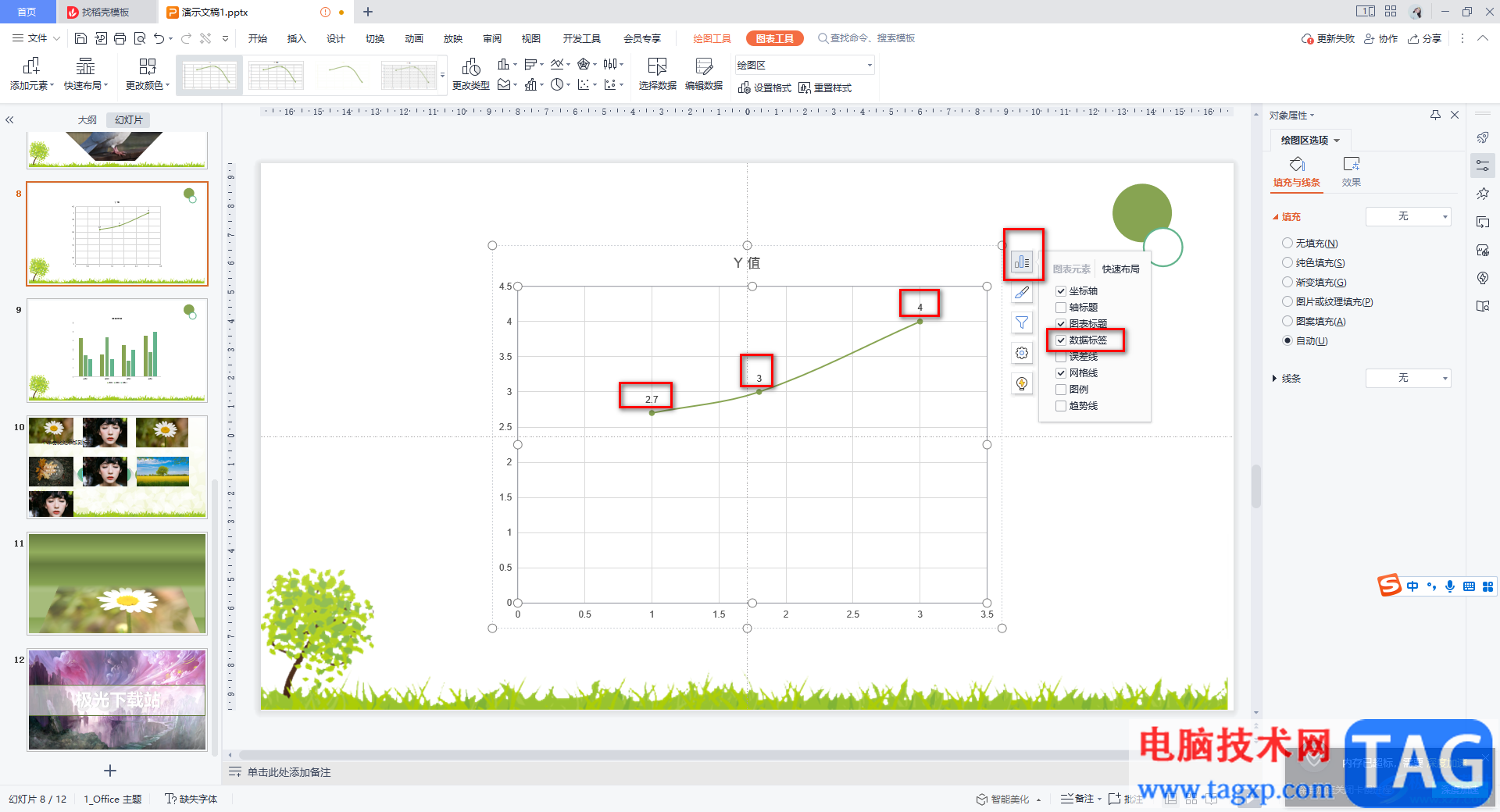
Task: Click the star animation icon in right sidebar
Action: (x=1482, y=194)
